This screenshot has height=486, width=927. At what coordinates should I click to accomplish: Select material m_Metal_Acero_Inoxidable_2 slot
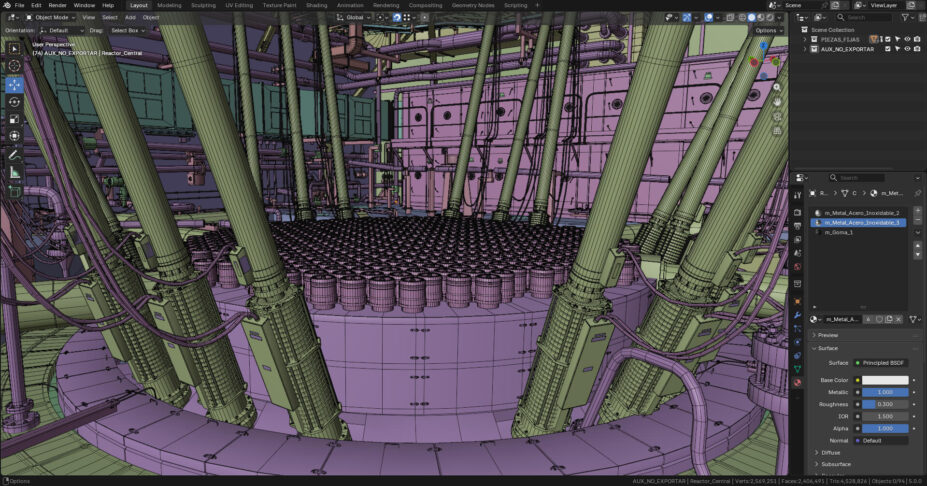(x=858, y=213)
